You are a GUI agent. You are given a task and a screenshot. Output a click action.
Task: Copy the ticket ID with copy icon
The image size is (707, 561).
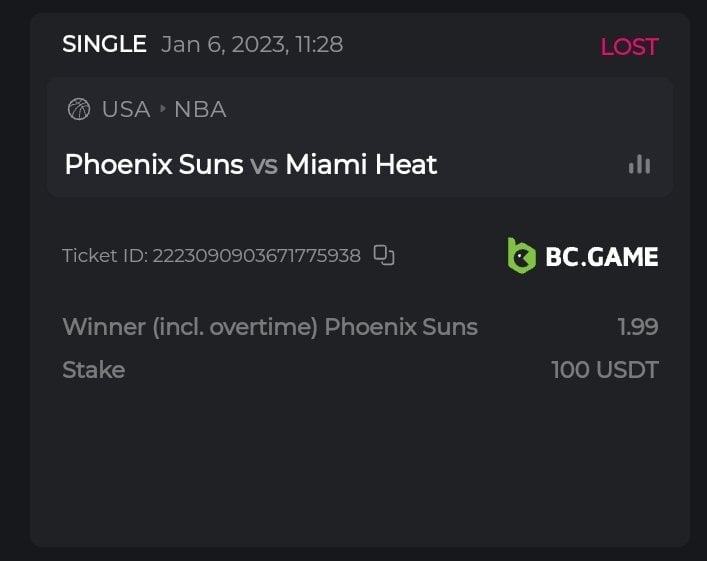384,255
